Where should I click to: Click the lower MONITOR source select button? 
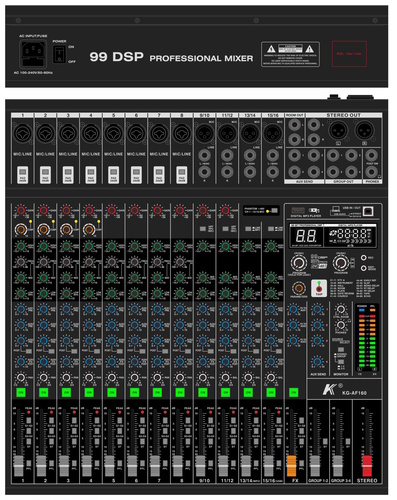click(341, 361)
